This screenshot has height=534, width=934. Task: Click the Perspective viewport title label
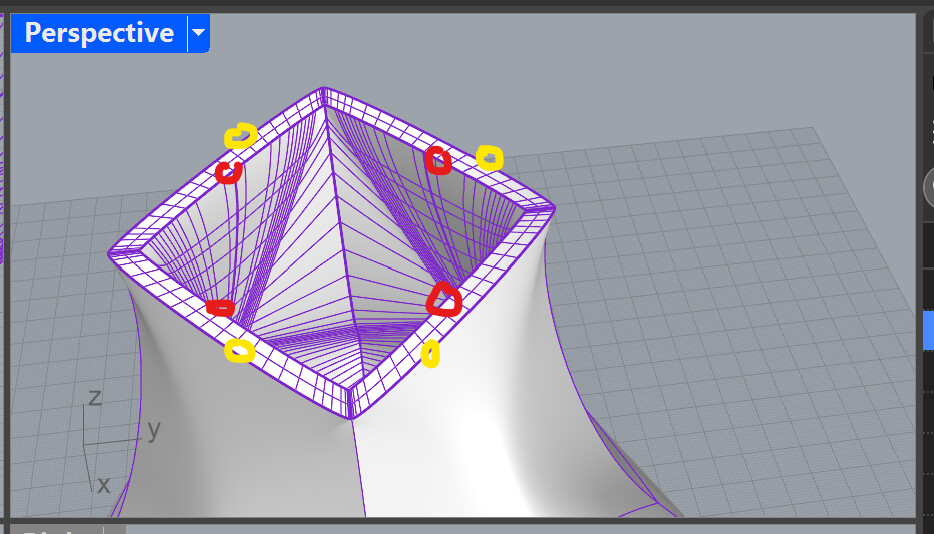tap(98, 34)
